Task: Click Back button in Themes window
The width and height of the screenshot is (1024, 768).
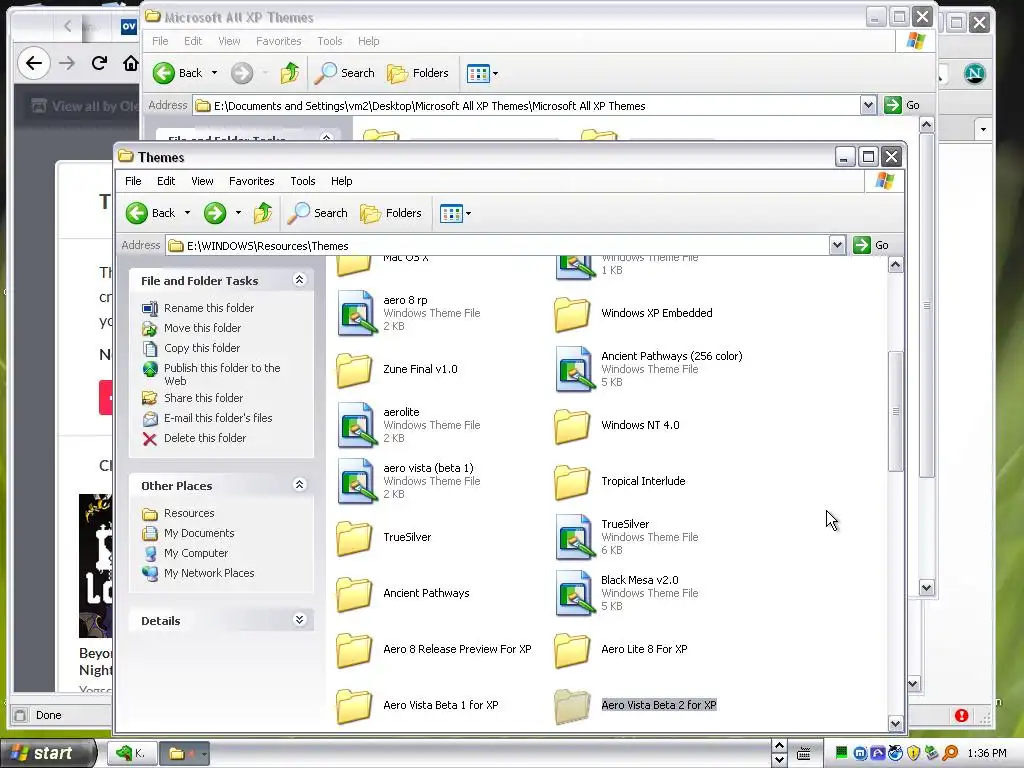Action: coord(151,213)
